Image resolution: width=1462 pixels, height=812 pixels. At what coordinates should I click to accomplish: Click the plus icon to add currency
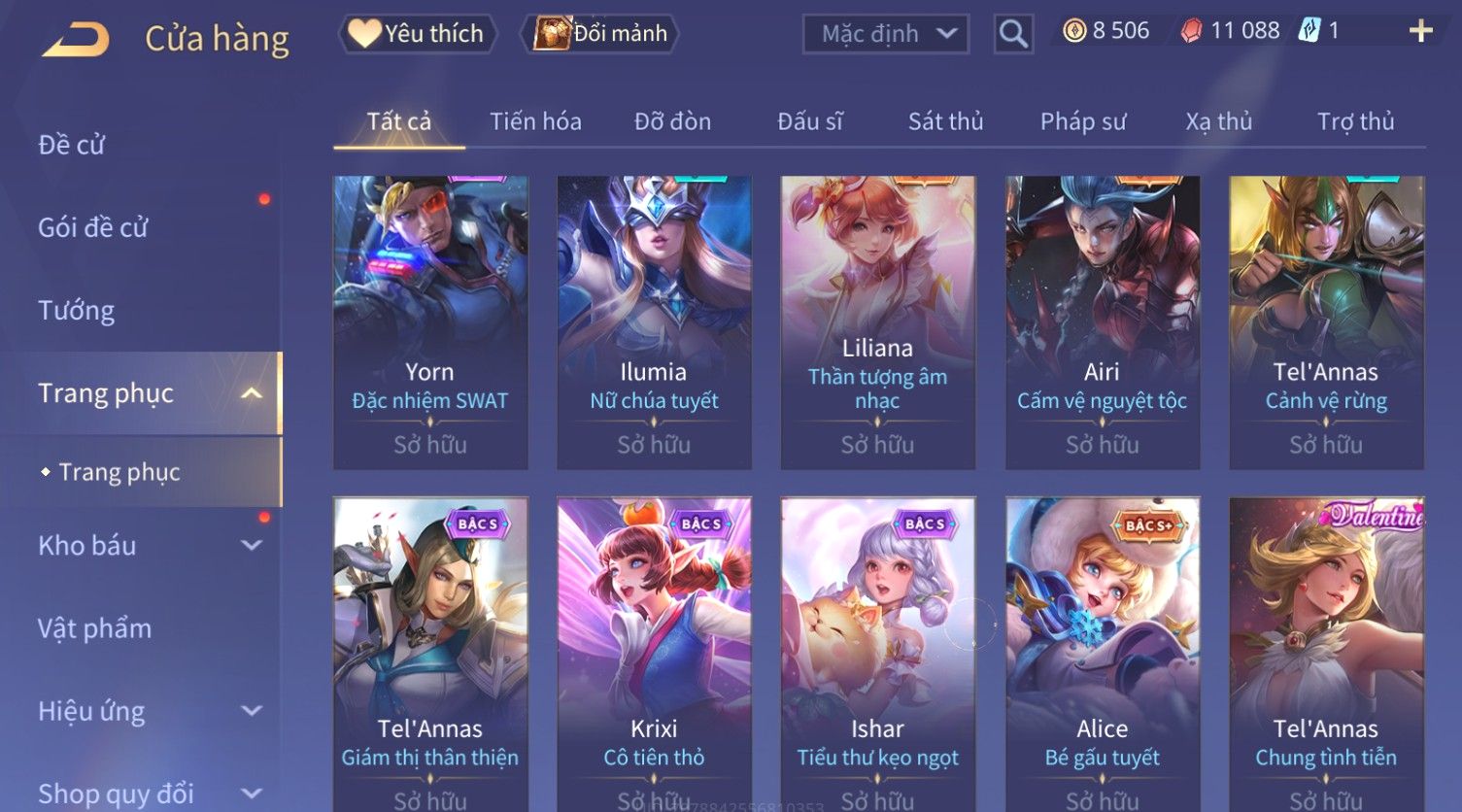coord(1420,31)
